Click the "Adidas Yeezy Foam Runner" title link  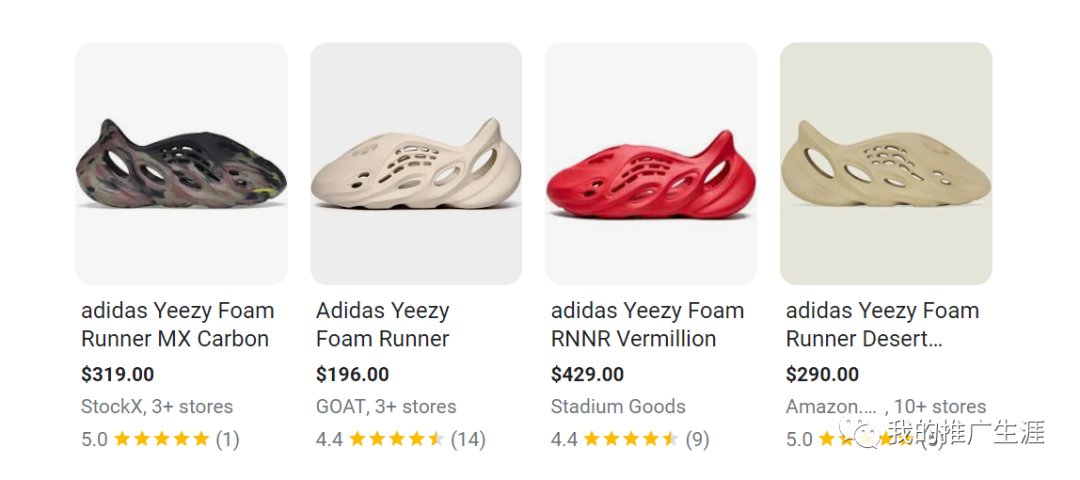(x=383, y=325)
